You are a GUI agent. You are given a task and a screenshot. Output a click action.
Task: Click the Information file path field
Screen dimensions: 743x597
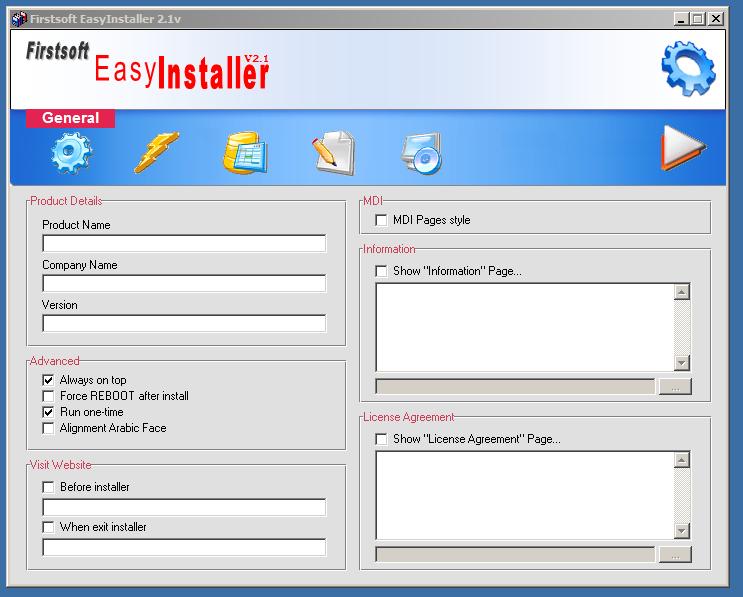click(515, 387)
